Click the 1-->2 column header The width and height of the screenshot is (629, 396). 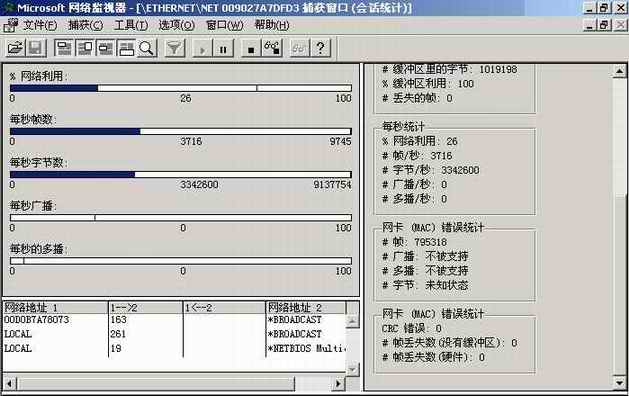(146, 308)
